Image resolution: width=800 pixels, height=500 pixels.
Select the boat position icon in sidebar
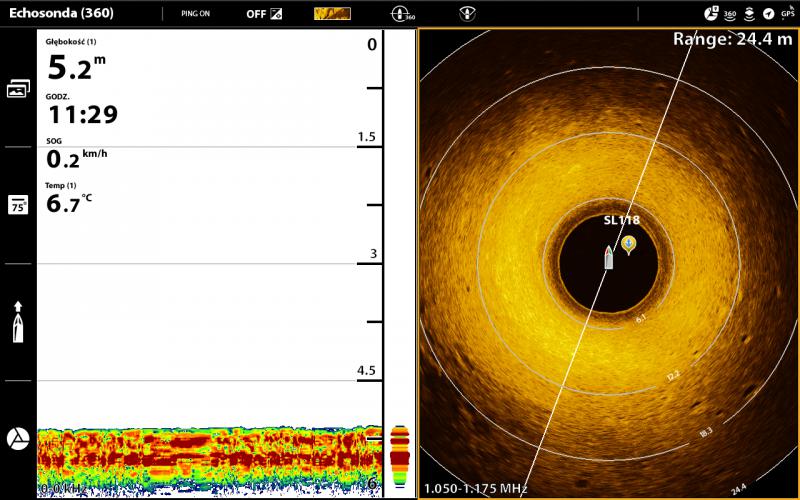click(18, 322)
